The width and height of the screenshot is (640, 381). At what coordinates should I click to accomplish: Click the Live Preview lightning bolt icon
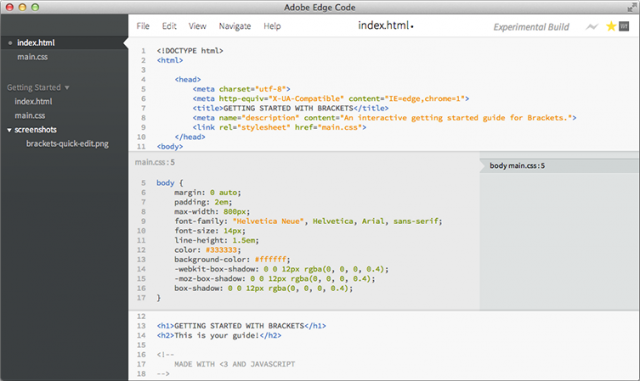coord(591,27)
